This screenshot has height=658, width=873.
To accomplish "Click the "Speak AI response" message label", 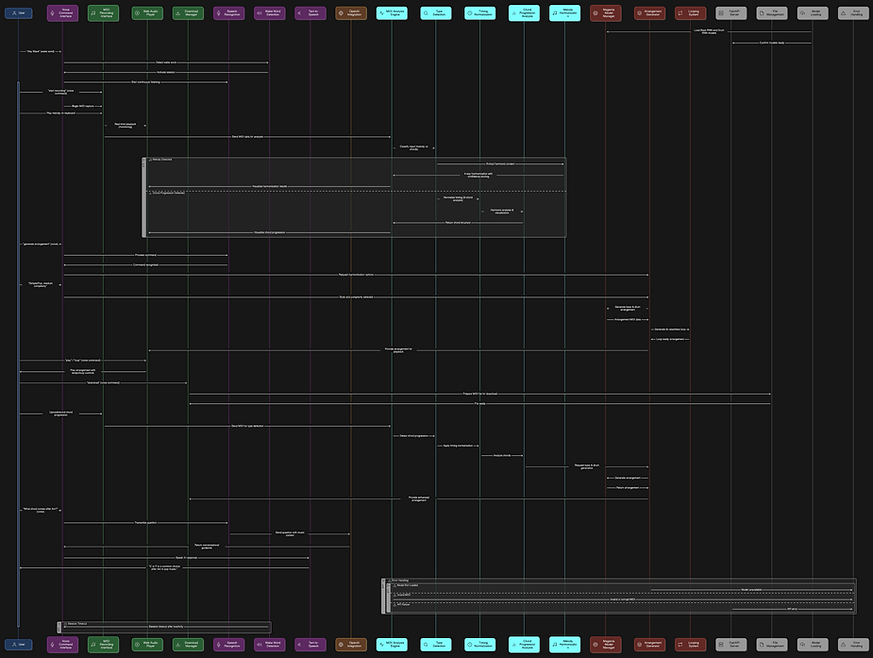I will click(x=186, y=558).
